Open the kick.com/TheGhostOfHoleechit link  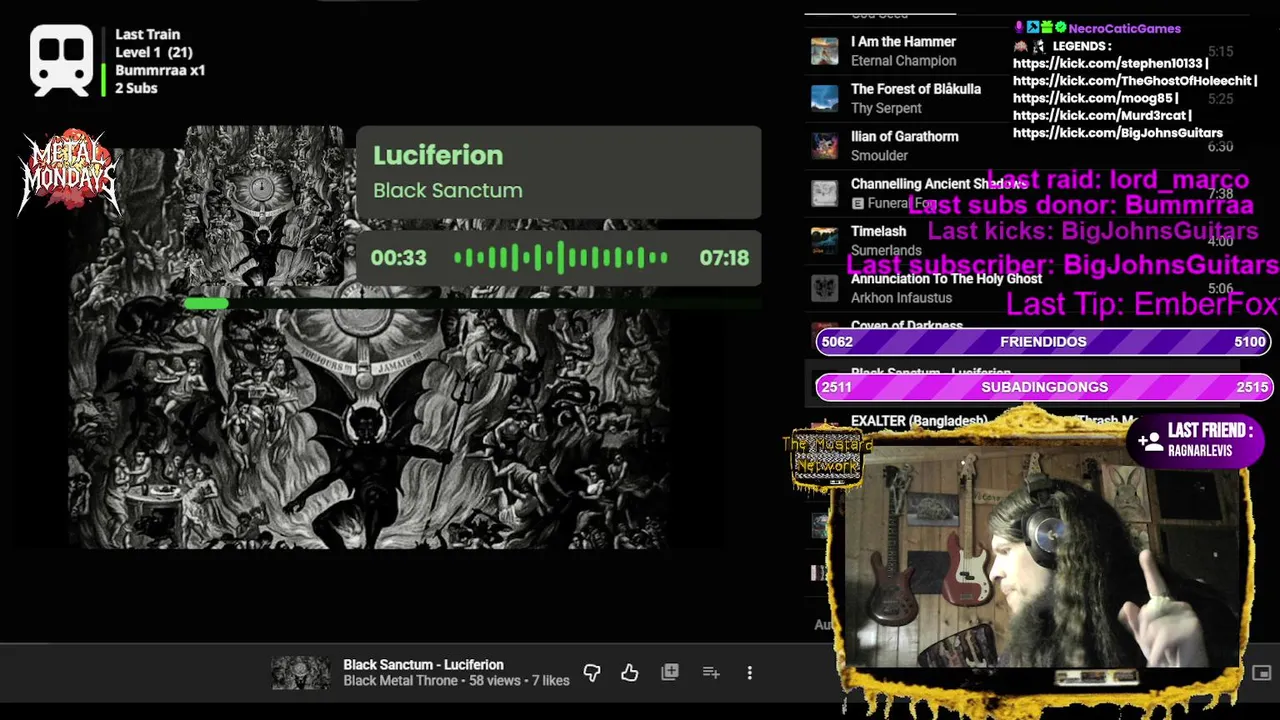[x=1132, y=81]
